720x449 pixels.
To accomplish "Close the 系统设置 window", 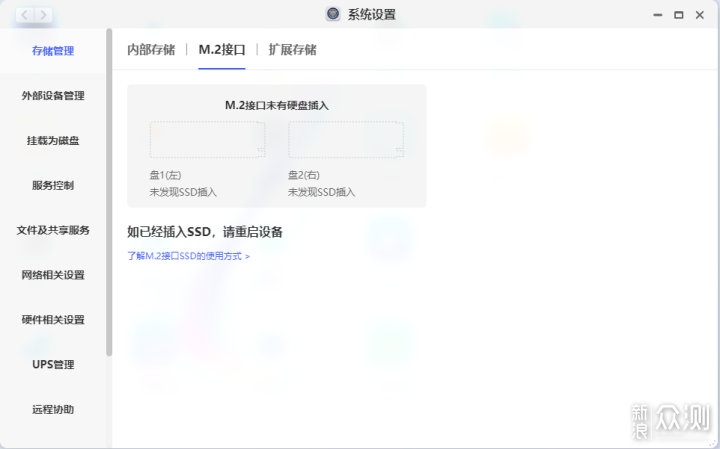I will [x=699, y=15].
